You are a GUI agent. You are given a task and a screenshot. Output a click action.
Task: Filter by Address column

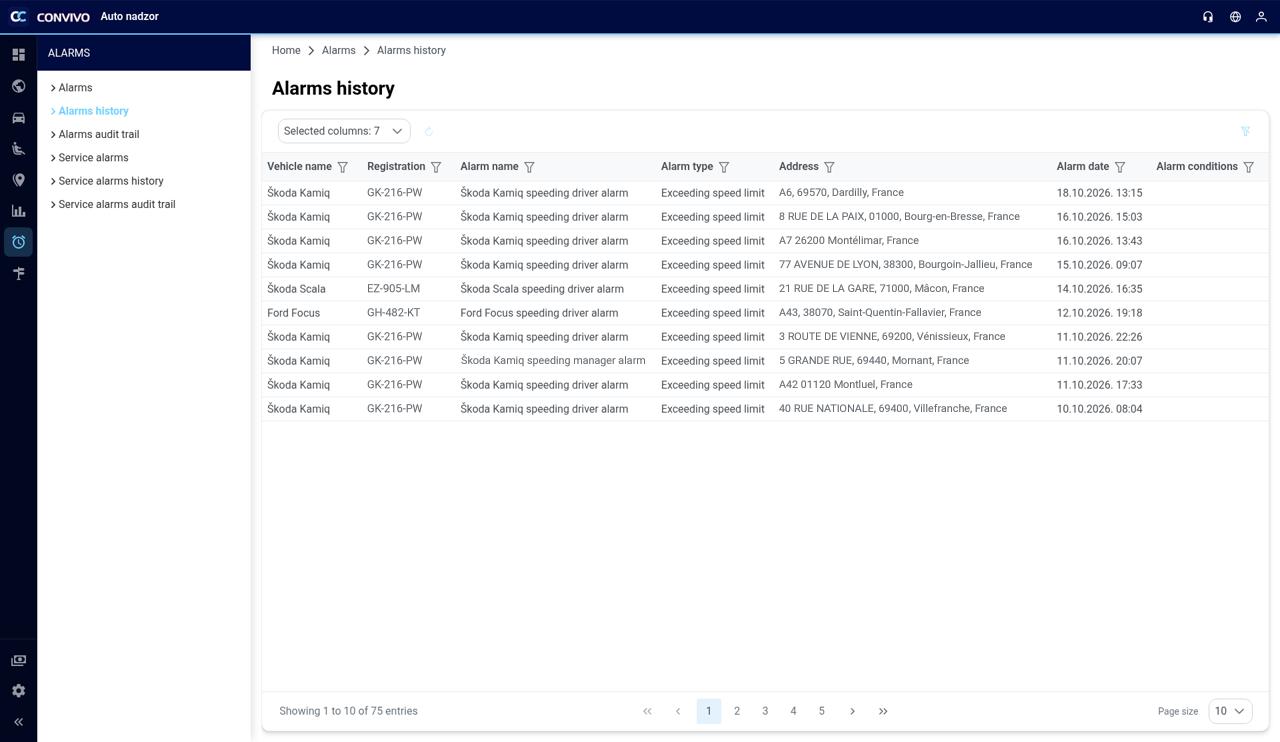(829, 167)
